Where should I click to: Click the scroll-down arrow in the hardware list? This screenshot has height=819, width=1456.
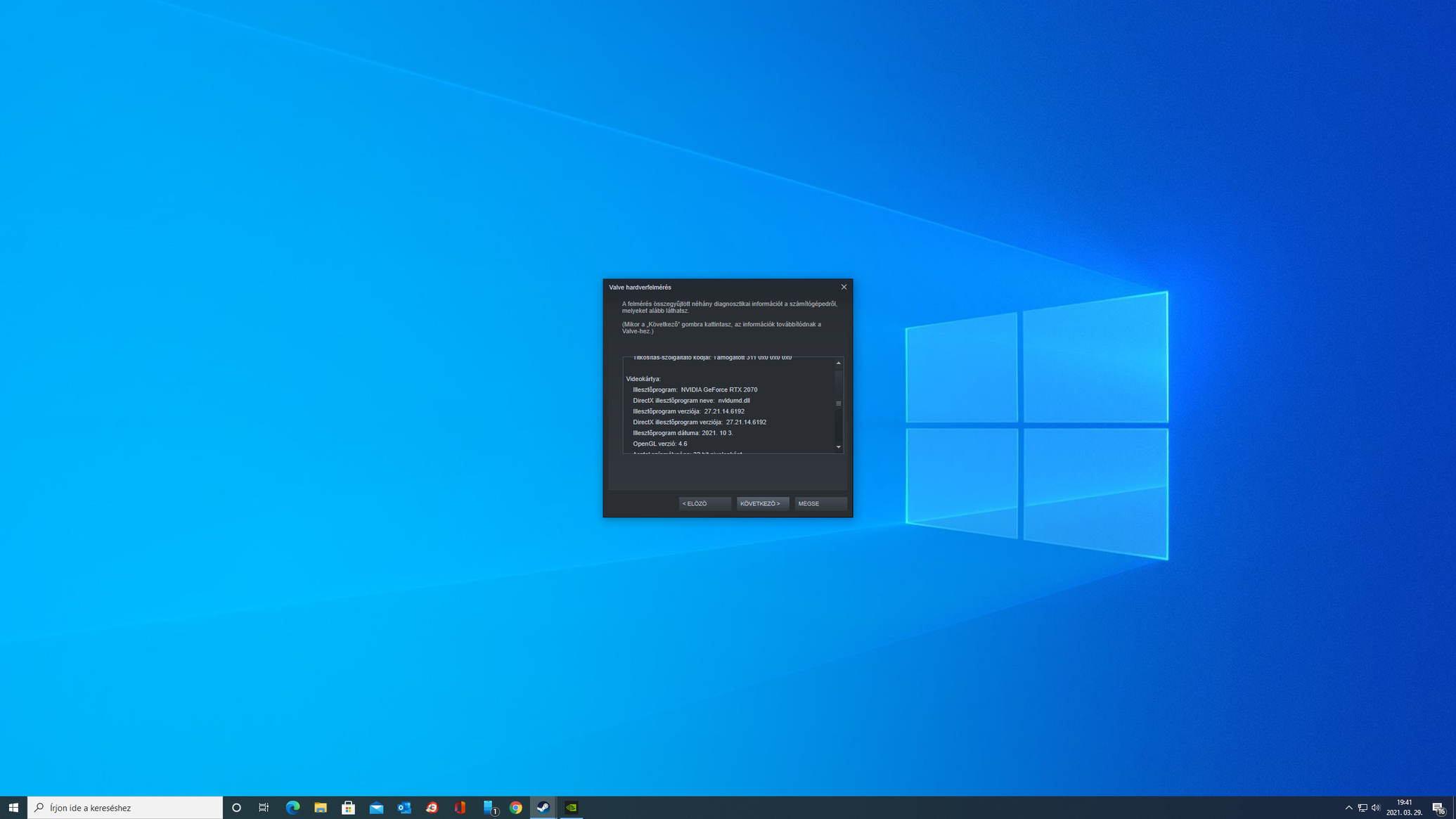839,447
